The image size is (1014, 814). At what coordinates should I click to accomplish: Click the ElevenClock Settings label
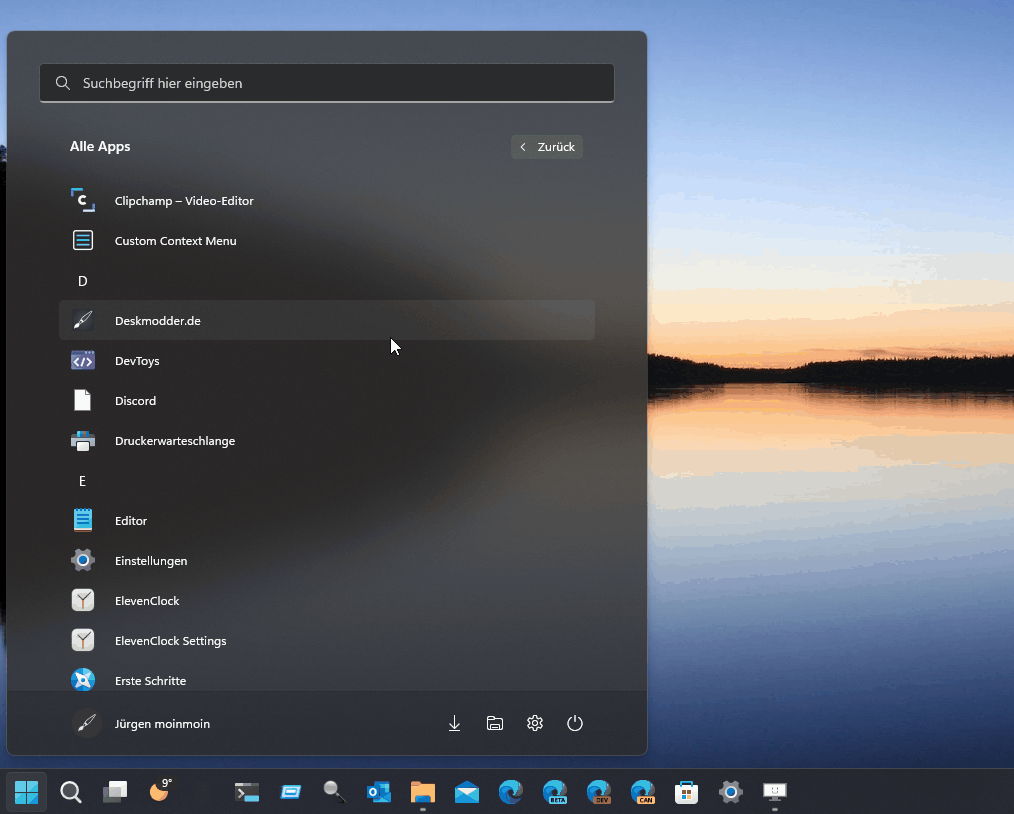click(171, 641)
